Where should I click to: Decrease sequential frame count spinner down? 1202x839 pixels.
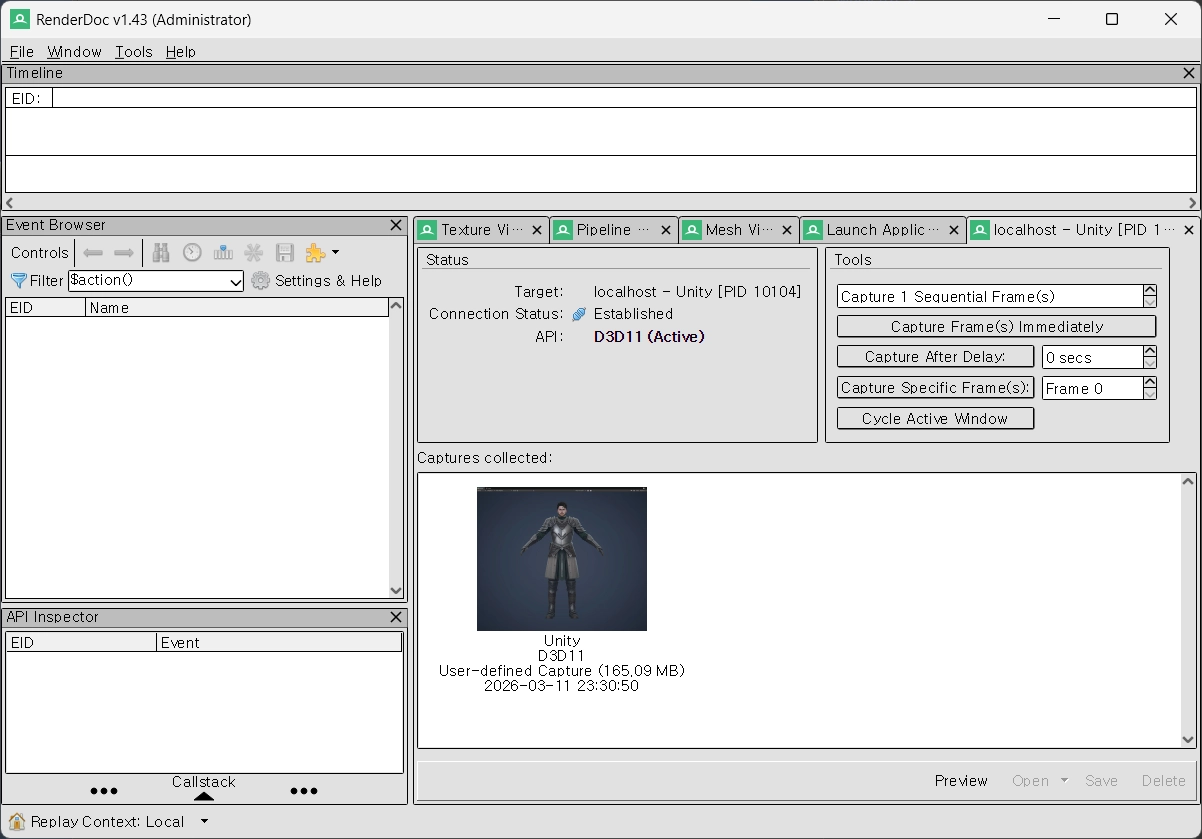click(x=1149, y=302)
